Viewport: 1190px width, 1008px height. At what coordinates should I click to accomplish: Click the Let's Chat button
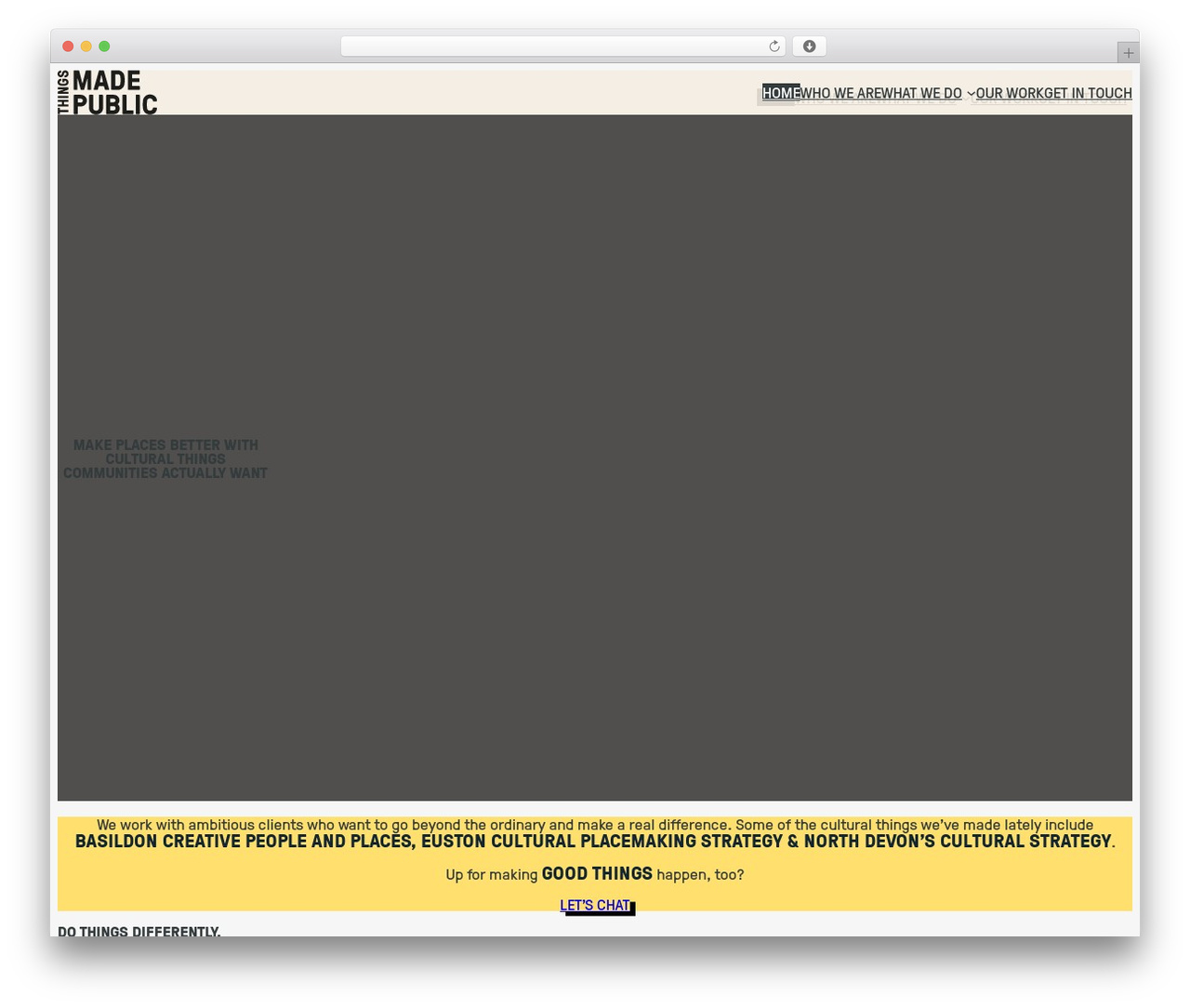coord(595,905)
